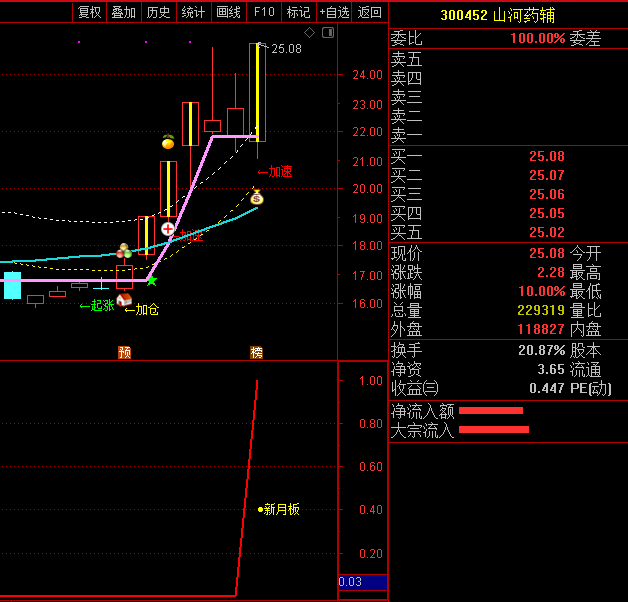Viewport: 628px width, 602px height.
Task: Click the money bag icon on chart
Action: 257,197
